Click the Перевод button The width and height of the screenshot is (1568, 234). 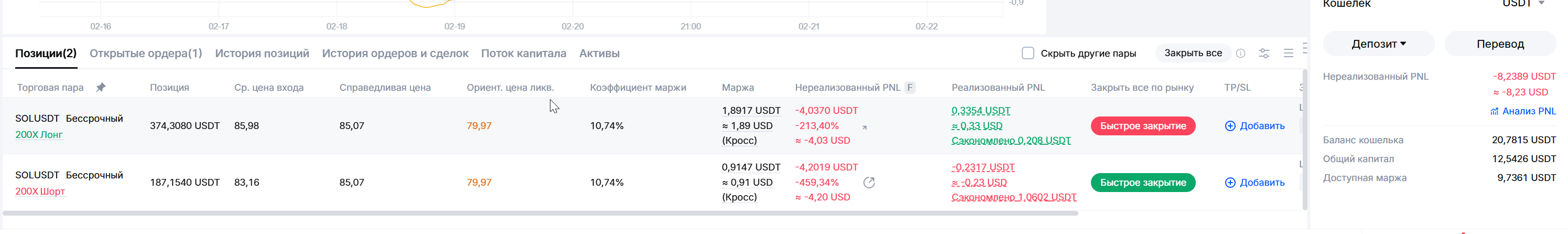point(1500,44)
